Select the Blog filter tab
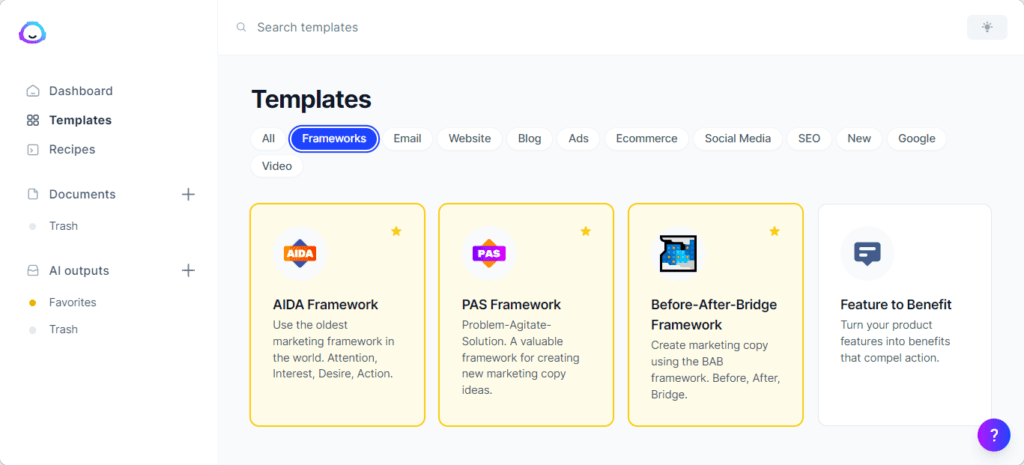This screenshot has width=1024, height=465. coord(530,138)
